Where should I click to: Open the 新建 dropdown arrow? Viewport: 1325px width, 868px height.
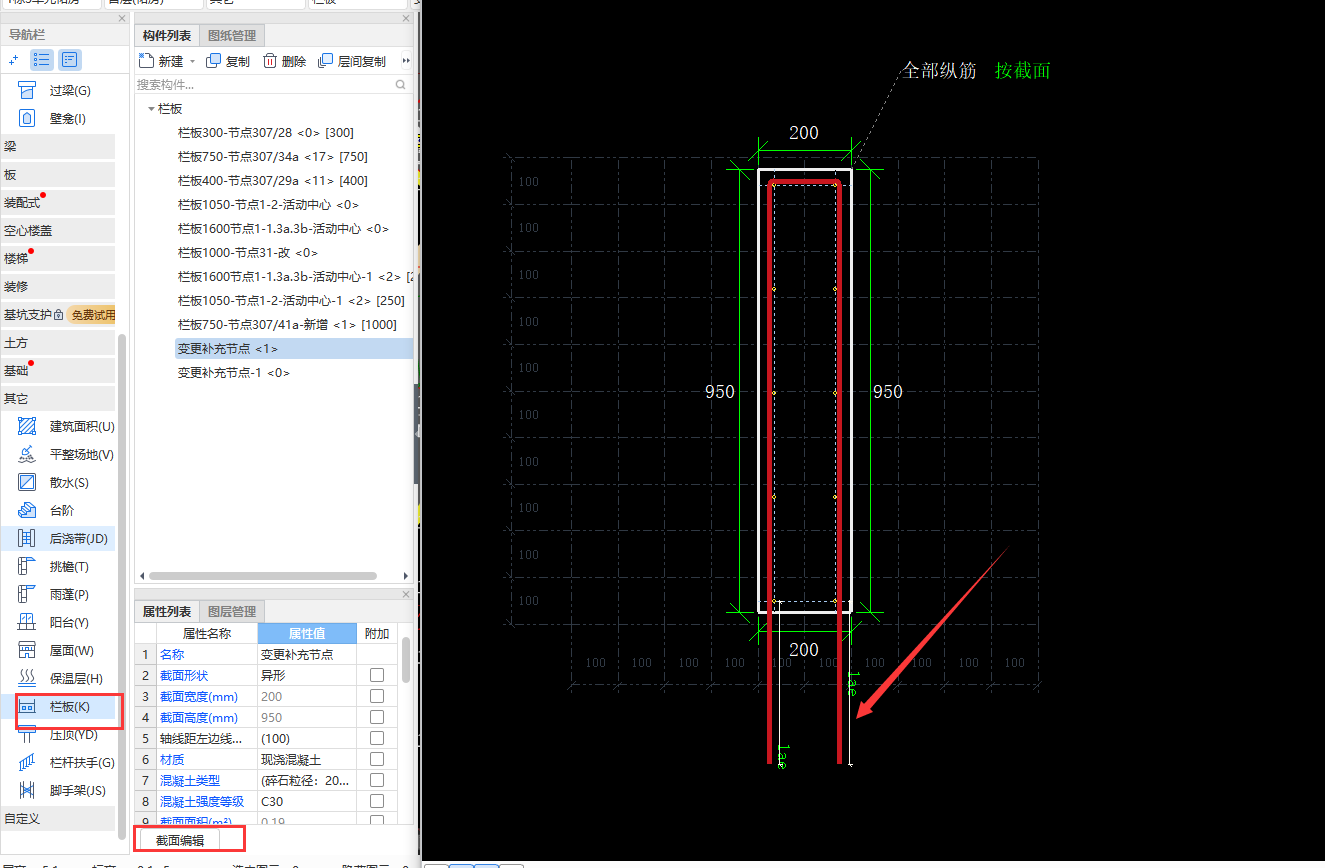(192, 62)
